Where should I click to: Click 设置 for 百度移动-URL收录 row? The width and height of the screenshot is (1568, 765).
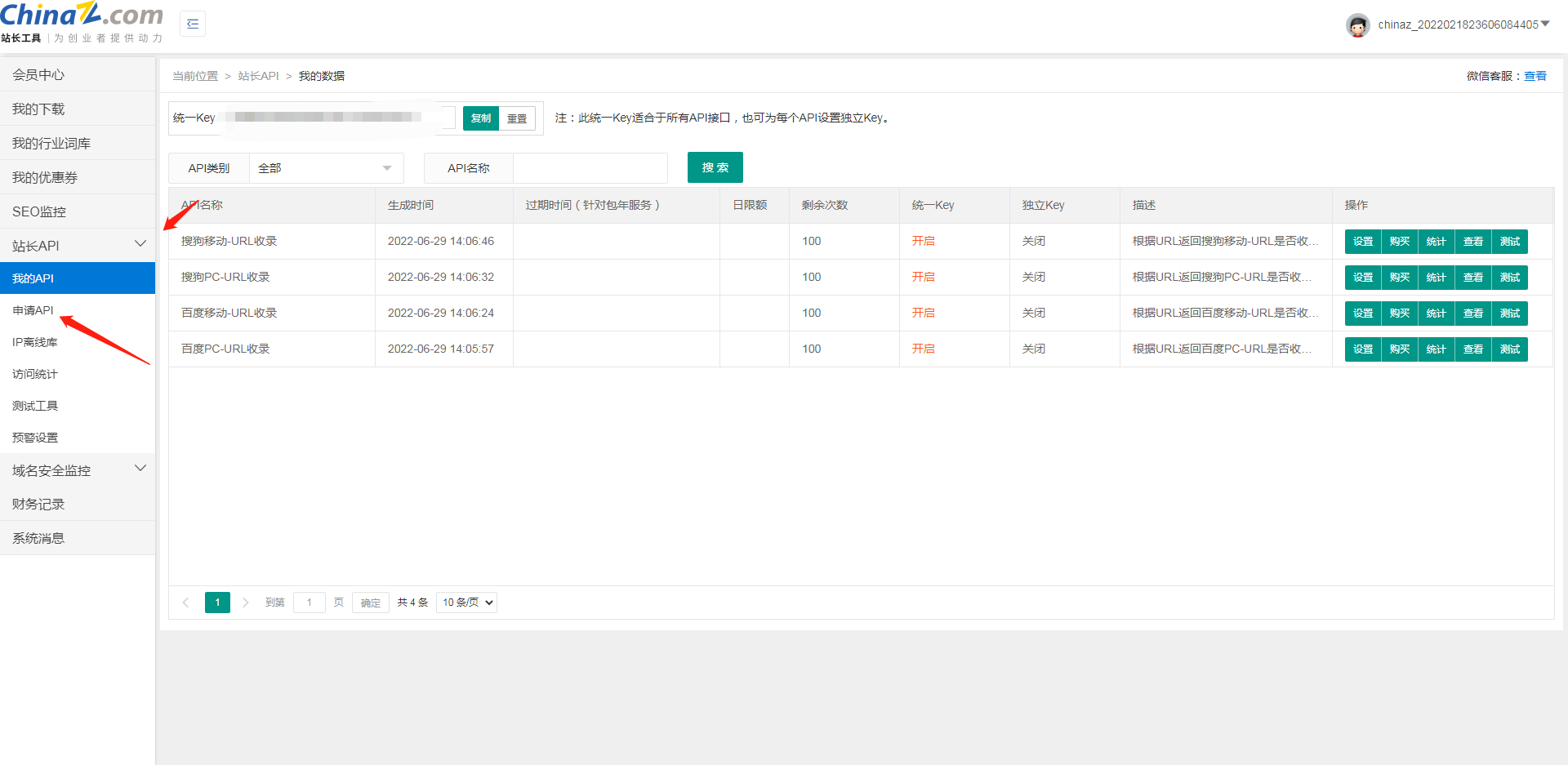click(1363, 314)
